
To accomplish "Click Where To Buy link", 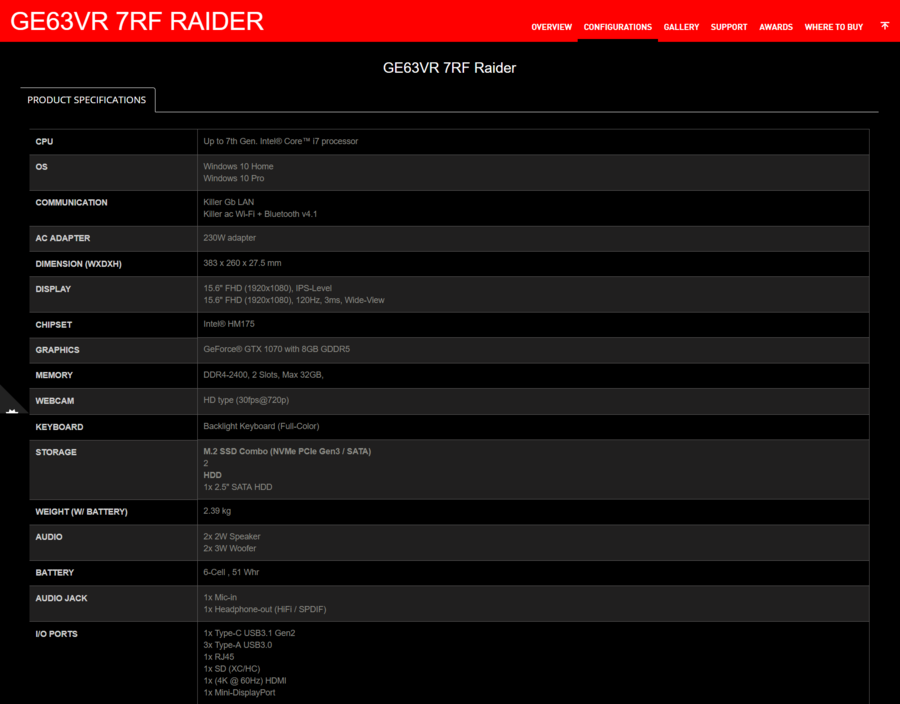I will (x=833, y=27).
